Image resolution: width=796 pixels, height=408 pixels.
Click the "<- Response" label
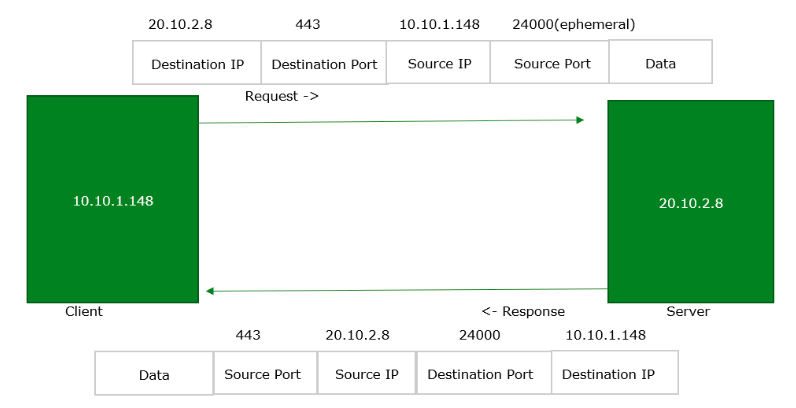[x=523, y=311]
